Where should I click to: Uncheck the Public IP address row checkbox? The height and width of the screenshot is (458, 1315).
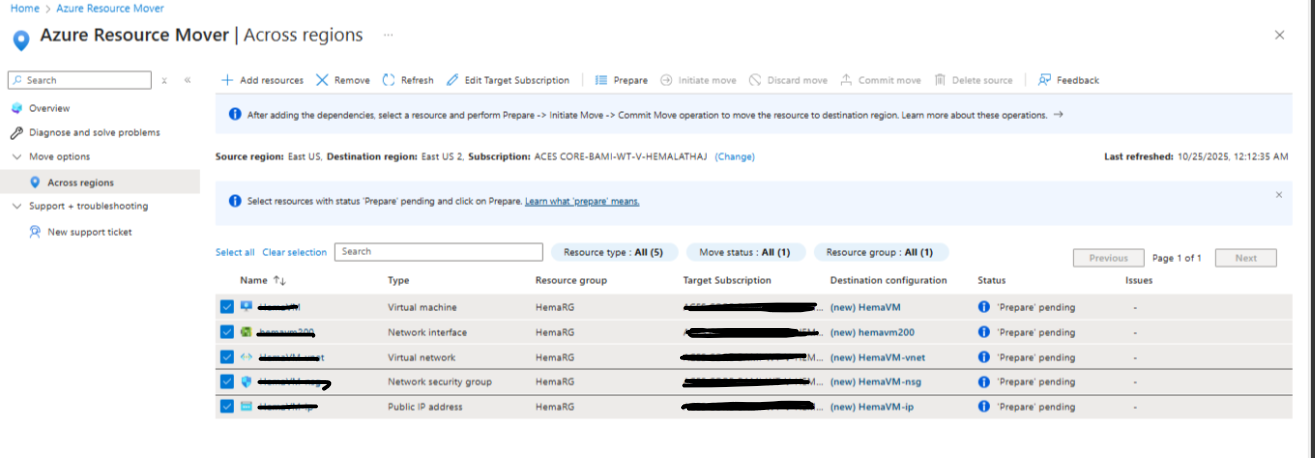point(227,407)
